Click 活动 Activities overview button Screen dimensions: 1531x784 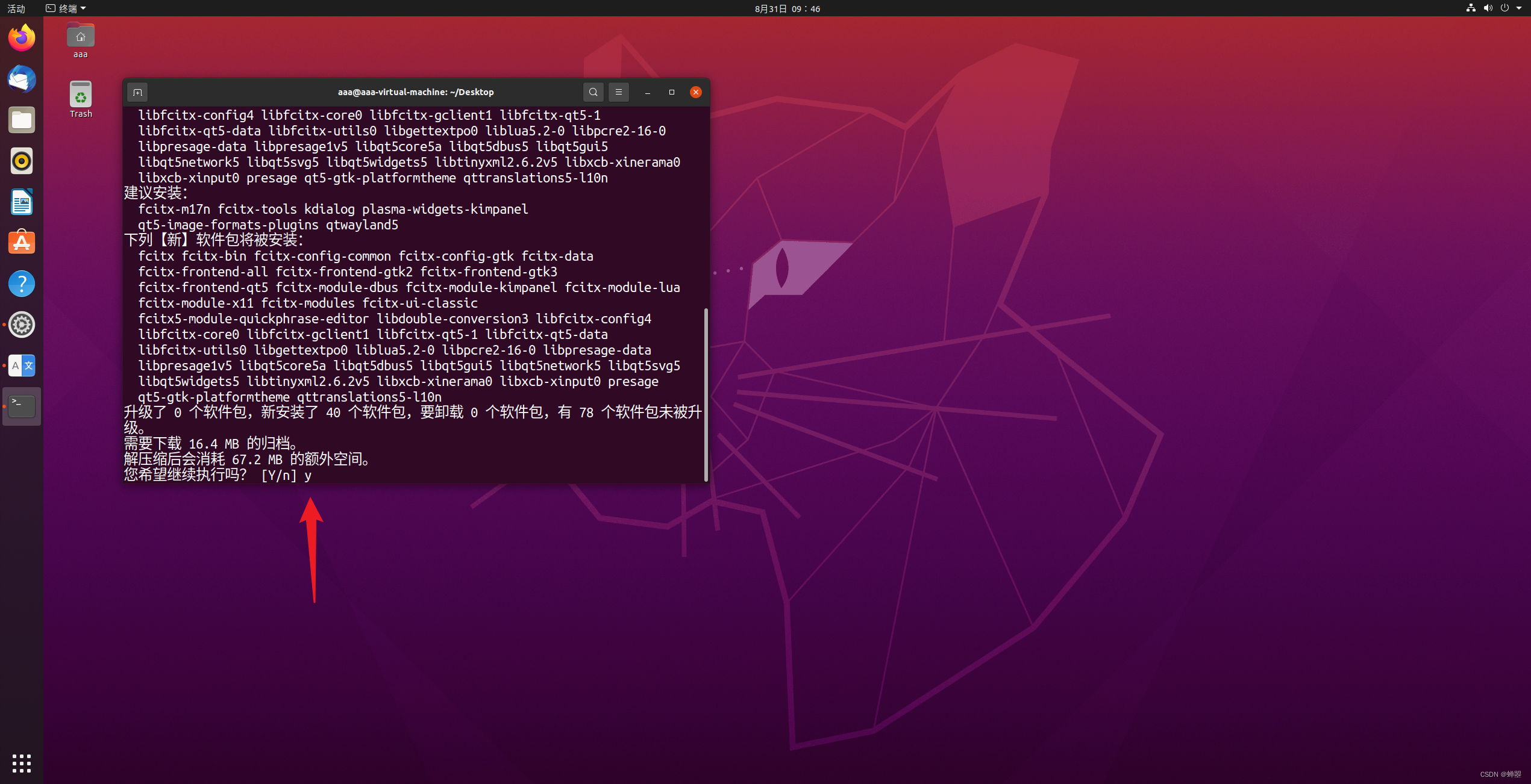coord(16,8)
